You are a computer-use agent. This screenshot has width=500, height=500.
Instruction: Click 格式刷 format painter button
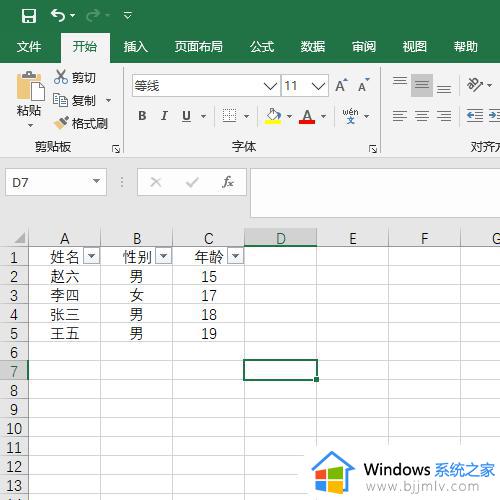click(x=81, y=123)
